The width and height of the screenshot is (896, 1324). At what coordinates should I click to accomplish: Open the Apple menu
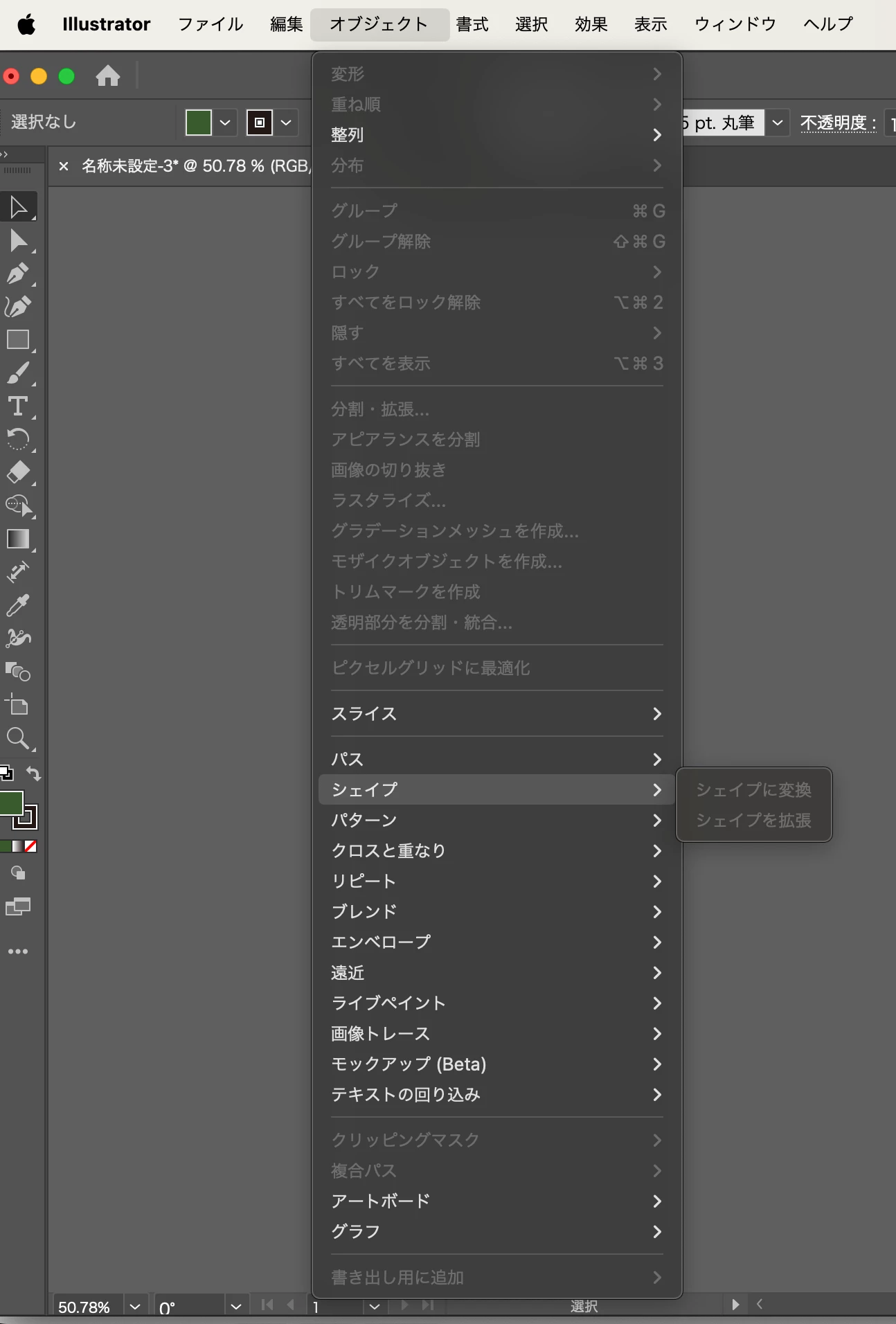[x=26, y=25]
